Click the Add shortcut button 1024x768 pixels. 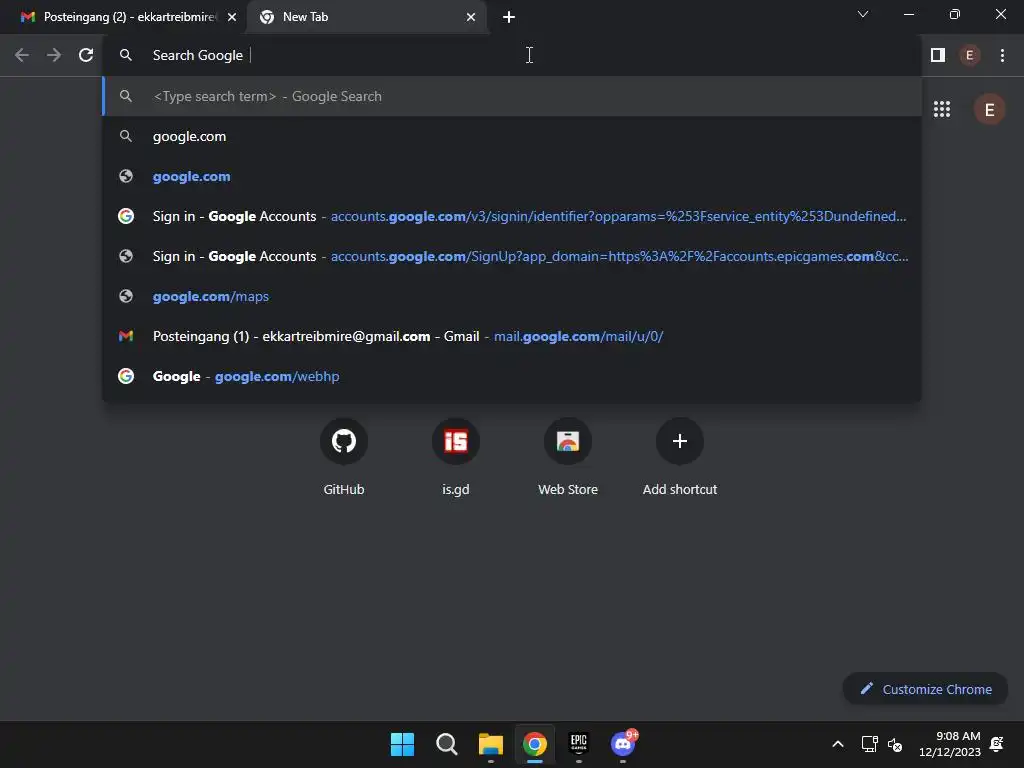(680, 457)
